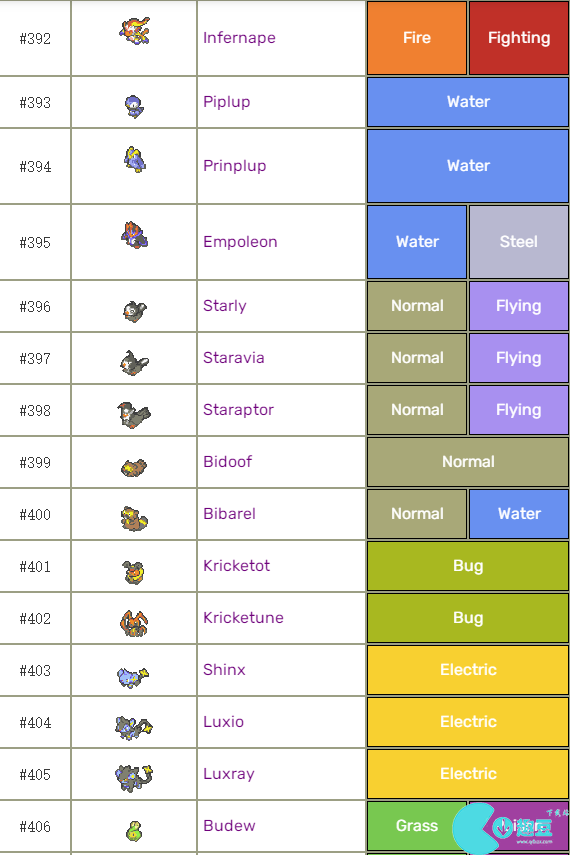
Task: Select the Kricketune sprite icon
Action: click(134, 623)
